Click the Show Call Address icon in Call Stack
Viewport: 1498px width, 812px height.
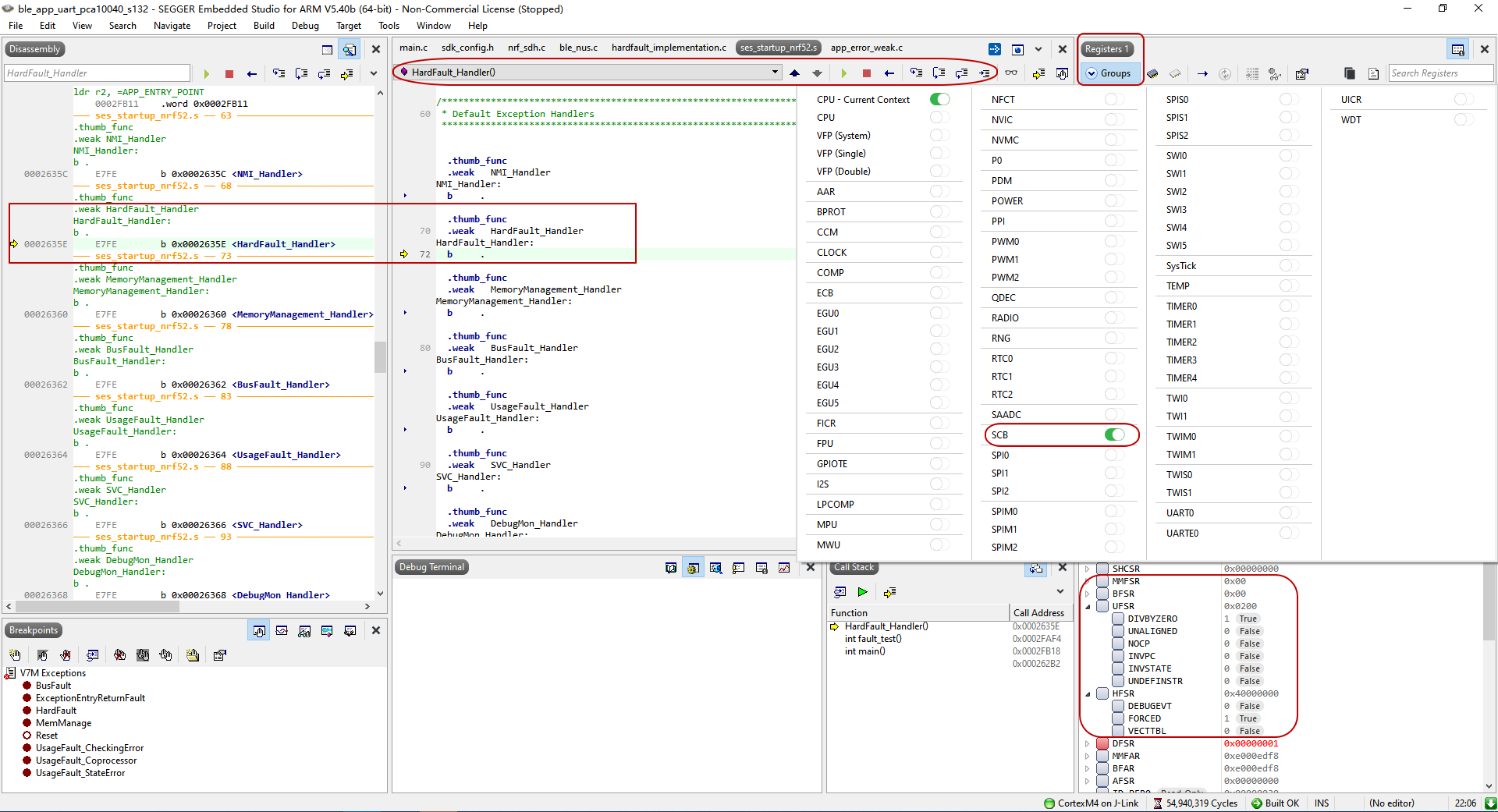pyautogui.click(x=840, y=591)
